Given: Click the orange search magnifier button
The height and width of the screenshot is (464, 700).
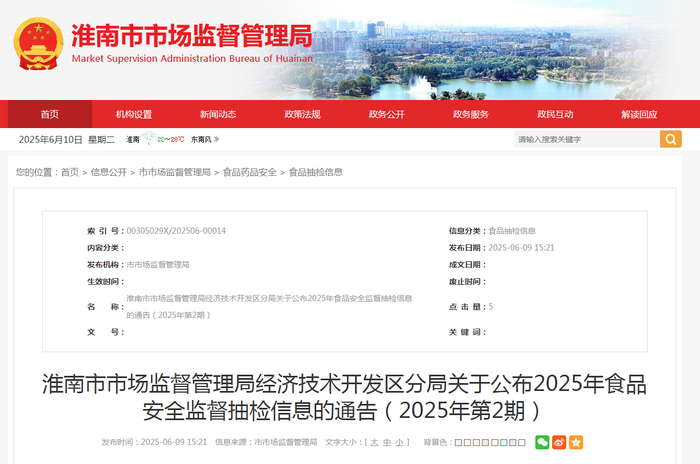Looking at the screenshot, I should click(x=671, y=139).
